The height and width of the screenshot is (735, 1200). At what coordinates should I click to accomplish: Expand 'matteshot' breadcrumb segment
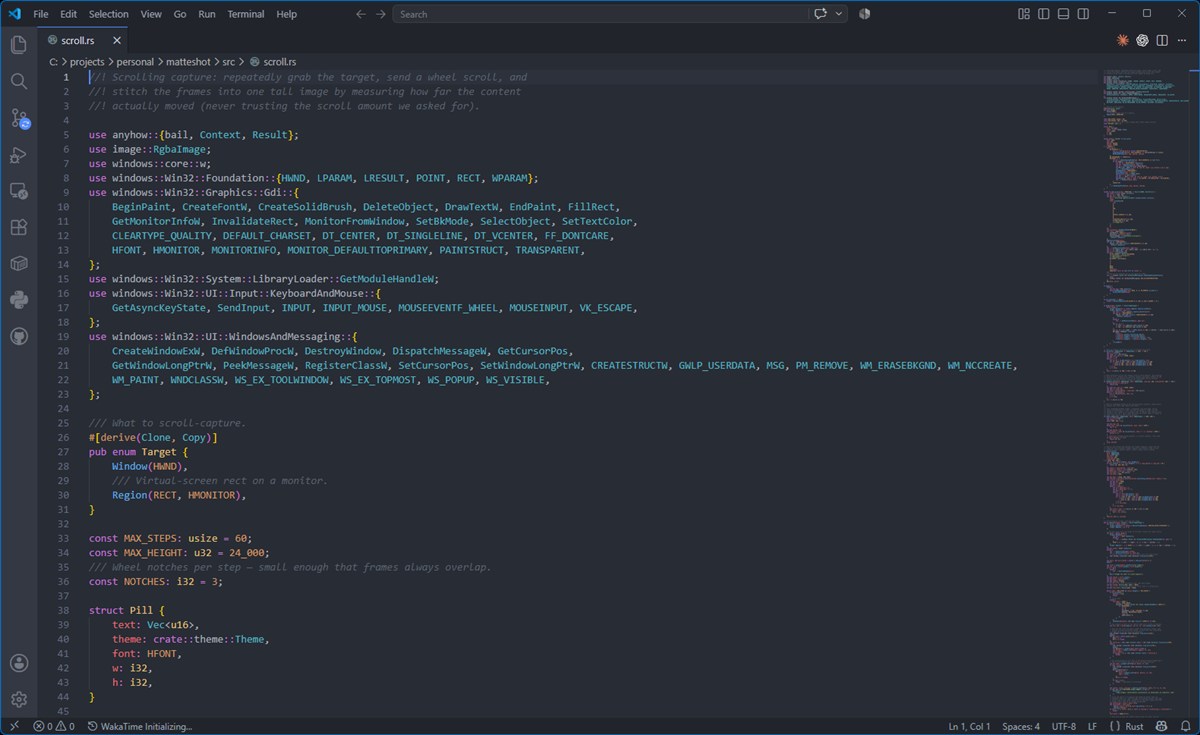[188, 62]
